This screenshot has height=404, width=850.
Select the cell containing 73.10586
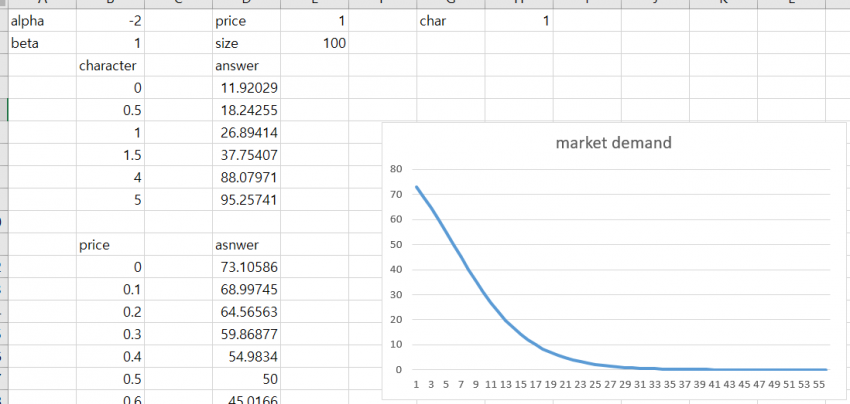(x=247, y=267)
